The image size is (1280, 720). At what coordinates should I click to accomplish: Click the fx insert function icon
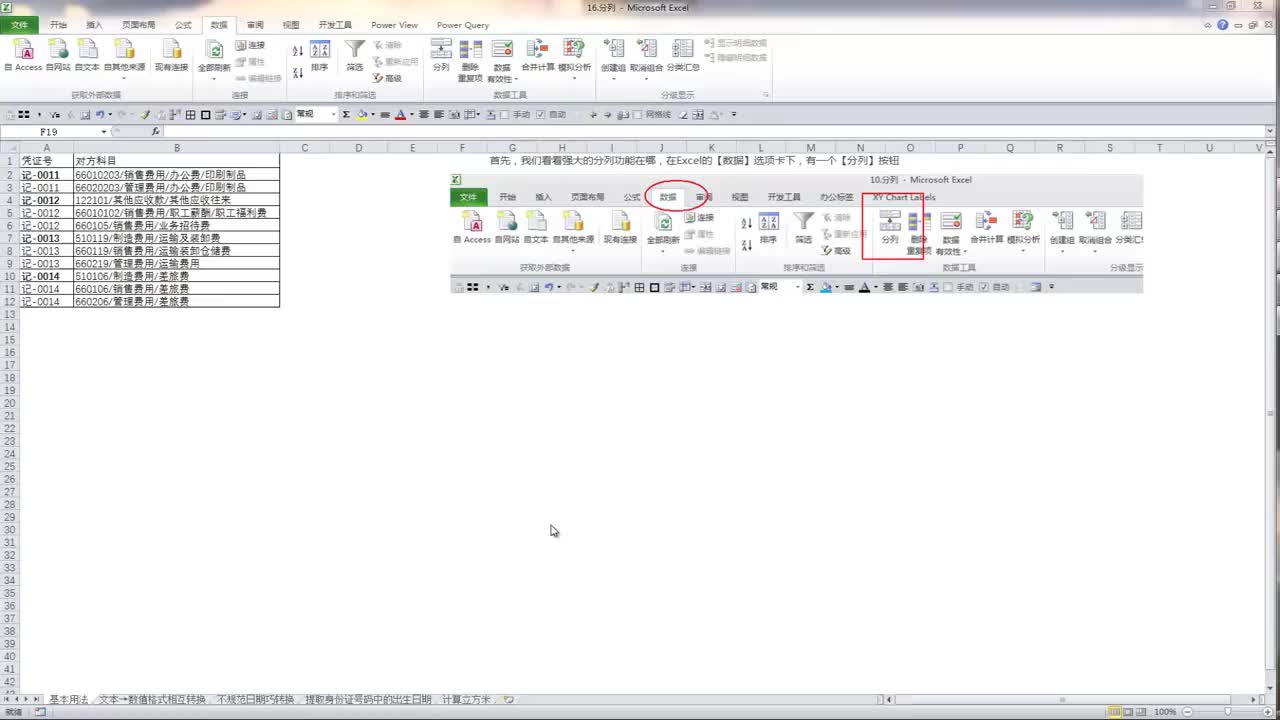(155, 132)
